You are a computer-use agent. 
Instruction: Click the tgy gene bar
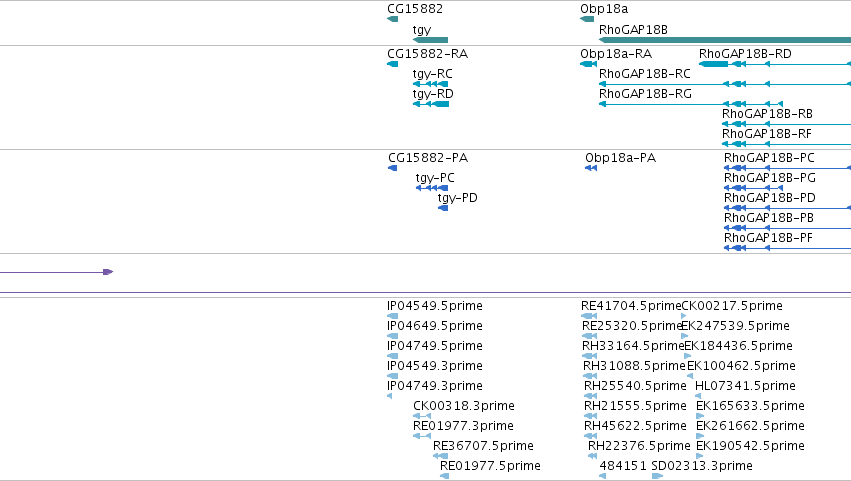430,40
